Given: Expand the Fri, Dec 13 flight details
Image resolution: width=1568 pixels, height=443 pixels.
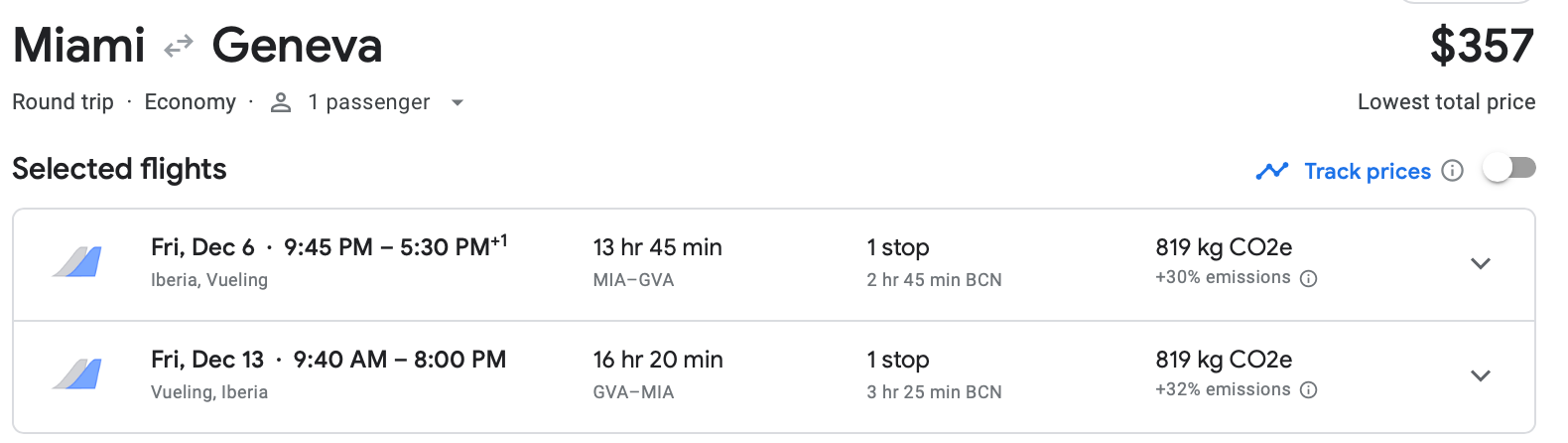Looking at the screenshot, I should (x=1481, y=375).
